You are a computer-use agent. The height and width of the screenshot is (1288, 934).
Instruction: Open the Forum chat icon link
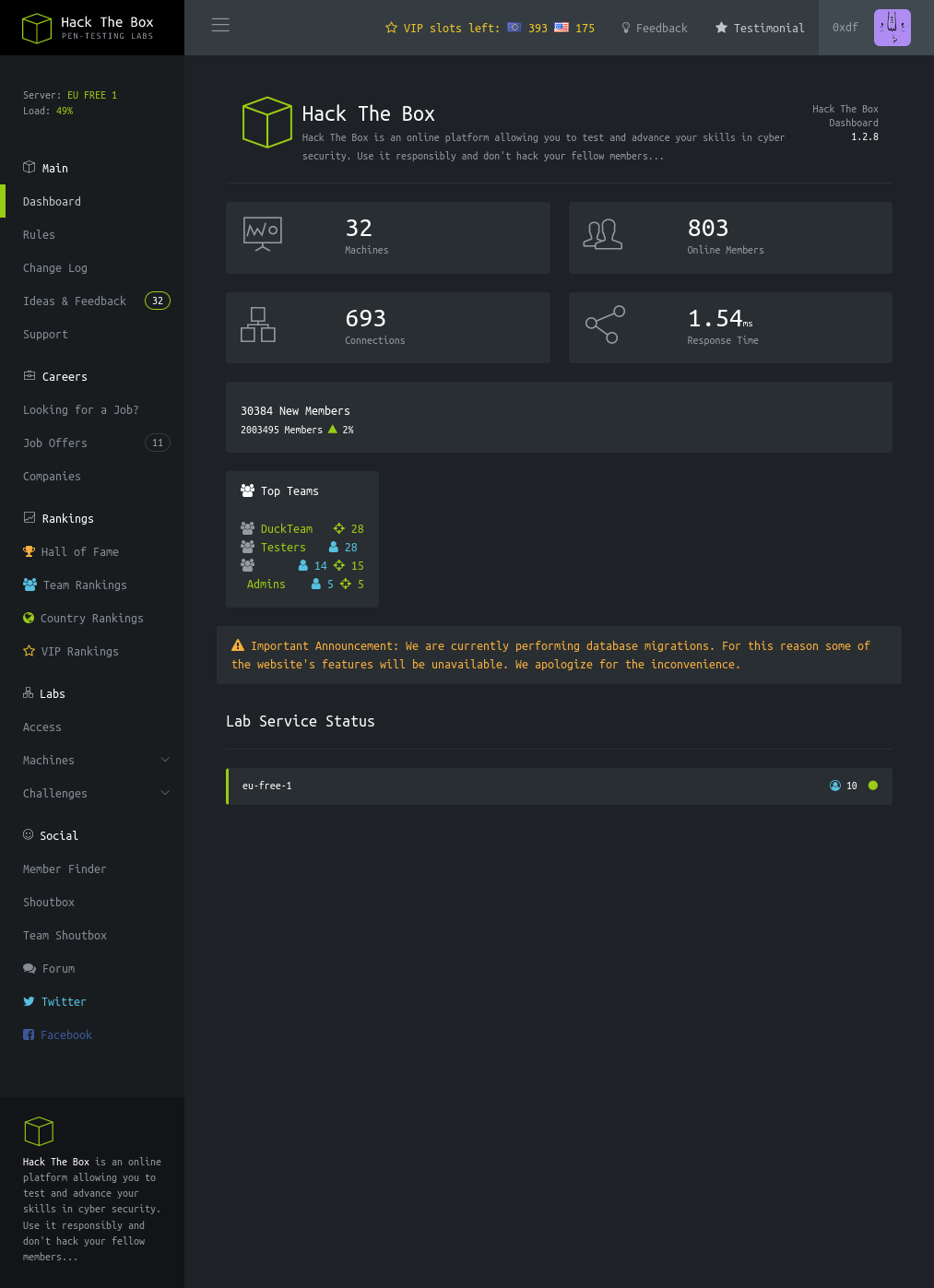pyautogui.click(x=30, y=968)
